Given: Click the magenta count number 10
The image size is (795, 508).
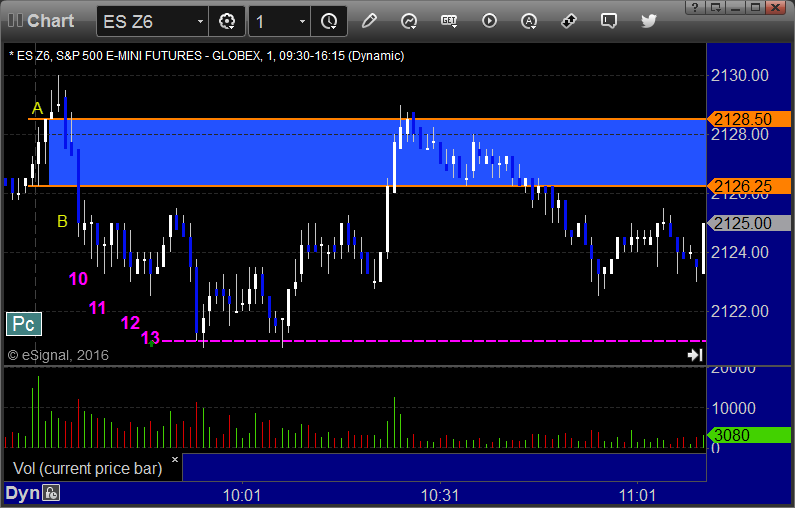Looking at the screenshot, I should tap(79, 278).
